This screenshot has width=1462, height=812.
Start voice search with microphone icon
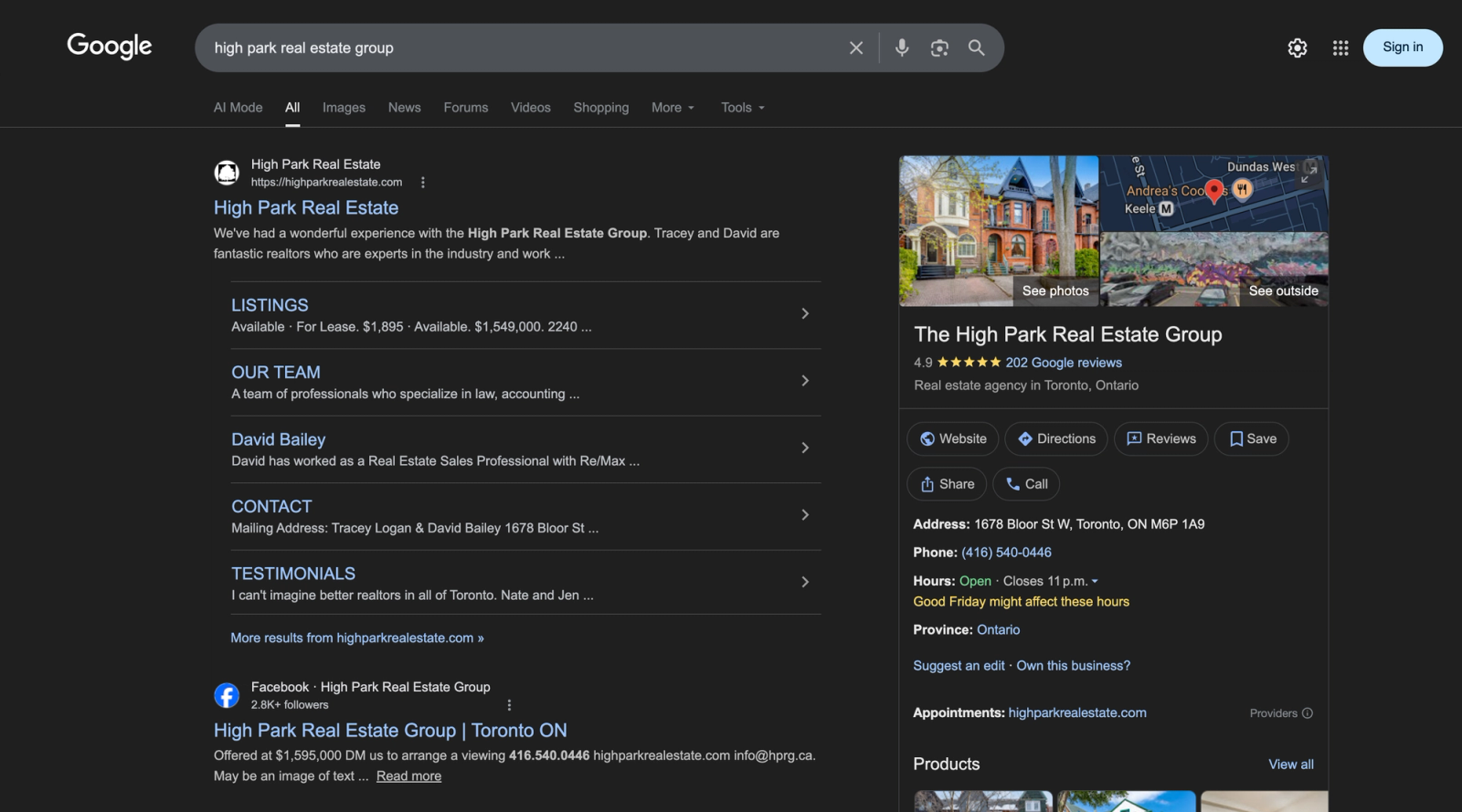pos(902,47)
